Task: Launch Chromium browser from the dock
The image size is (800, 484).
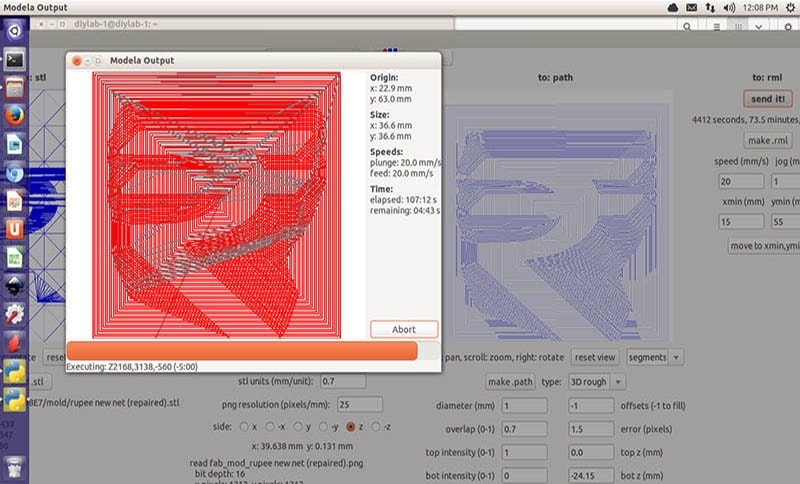Action: point(14,173)
